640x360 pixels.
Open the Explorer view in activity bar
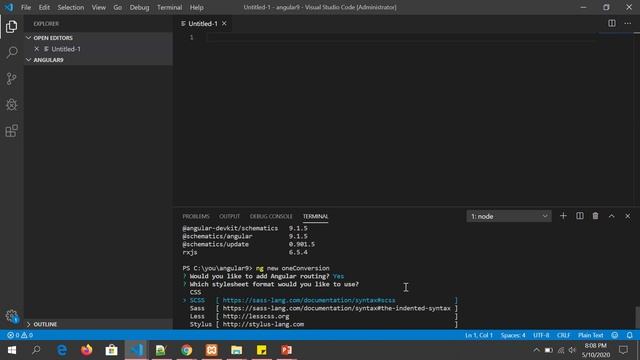[x=11, y=27]
